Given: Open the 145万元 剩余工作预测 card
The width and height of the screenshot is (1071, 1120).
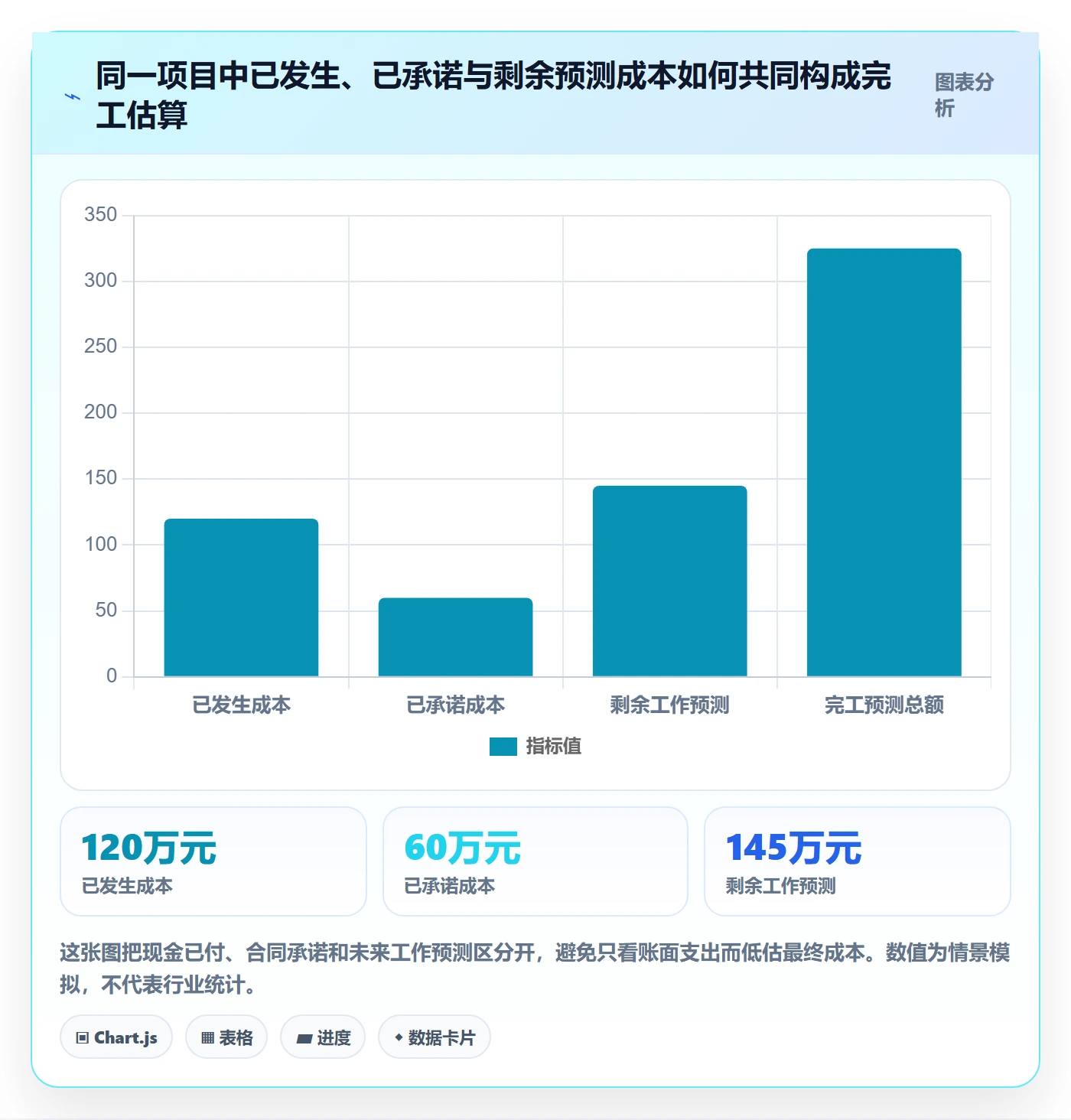Looking at the screenshot, I should [858, 861].
